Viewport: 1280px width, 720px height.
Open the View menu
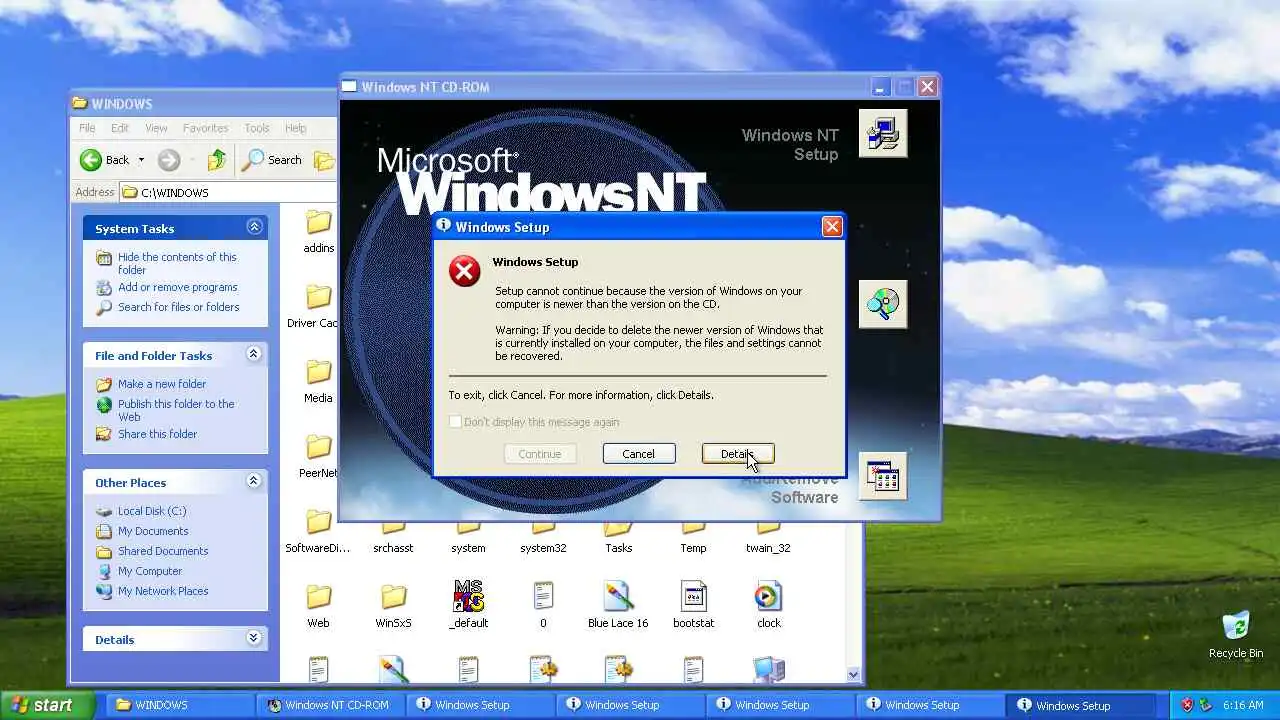point(156,128)
